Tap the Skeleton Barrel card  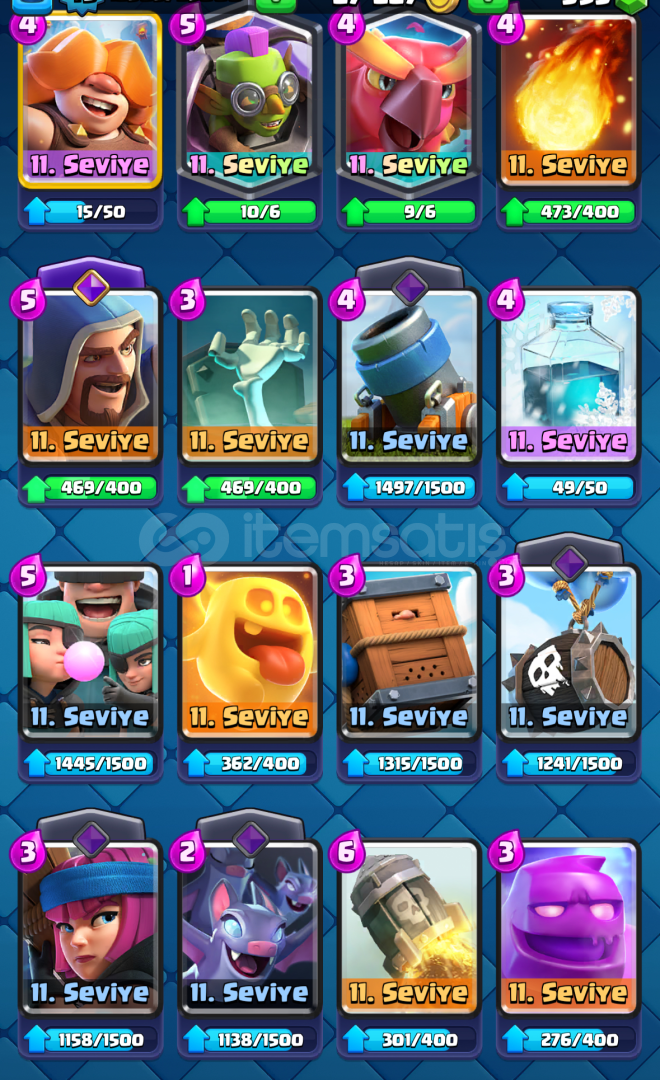[x=568, y=652]
